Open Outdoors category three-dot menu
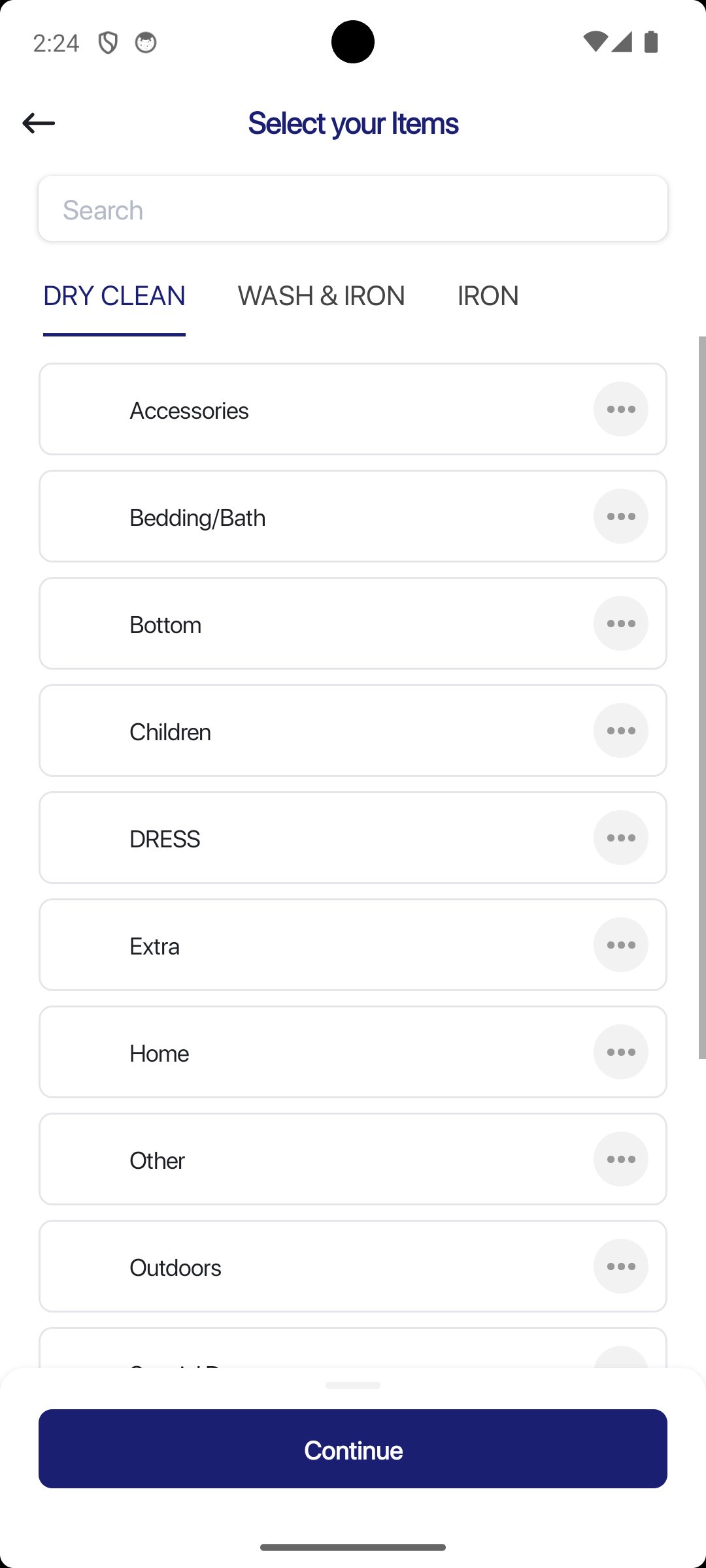Image resolution: width=706 pixels, height=1568 pixels. [x=620, y=1267]
